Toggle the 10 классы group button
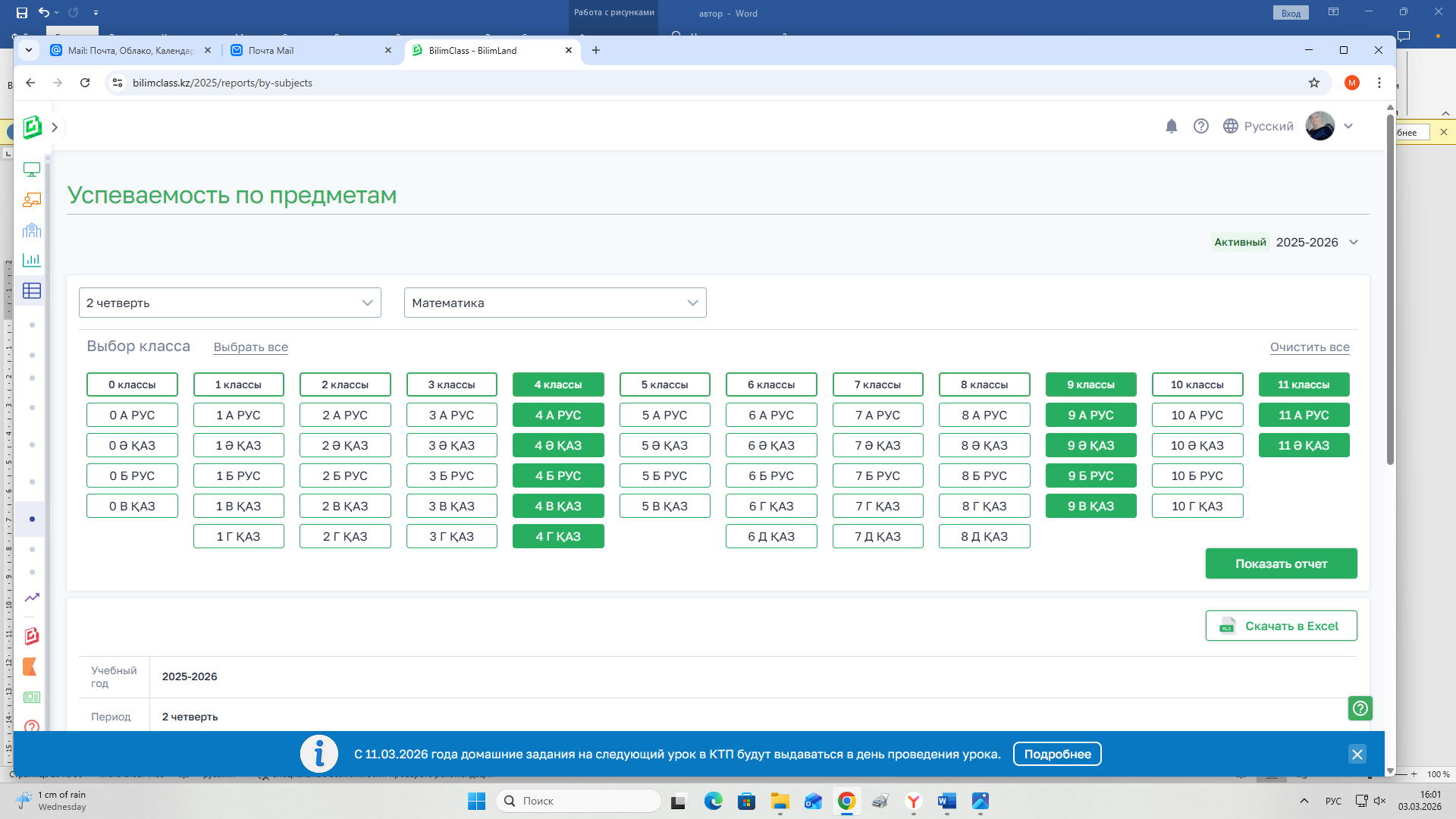Screen dimensions: 1456x819 (1197, 385)
